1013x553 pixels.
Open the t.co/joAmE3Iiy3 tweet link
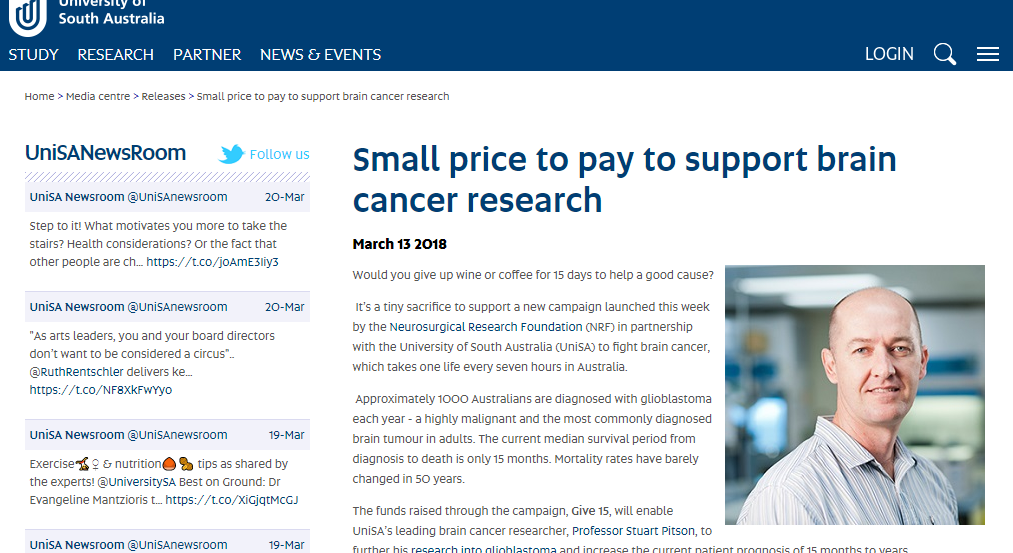(212, 262)
